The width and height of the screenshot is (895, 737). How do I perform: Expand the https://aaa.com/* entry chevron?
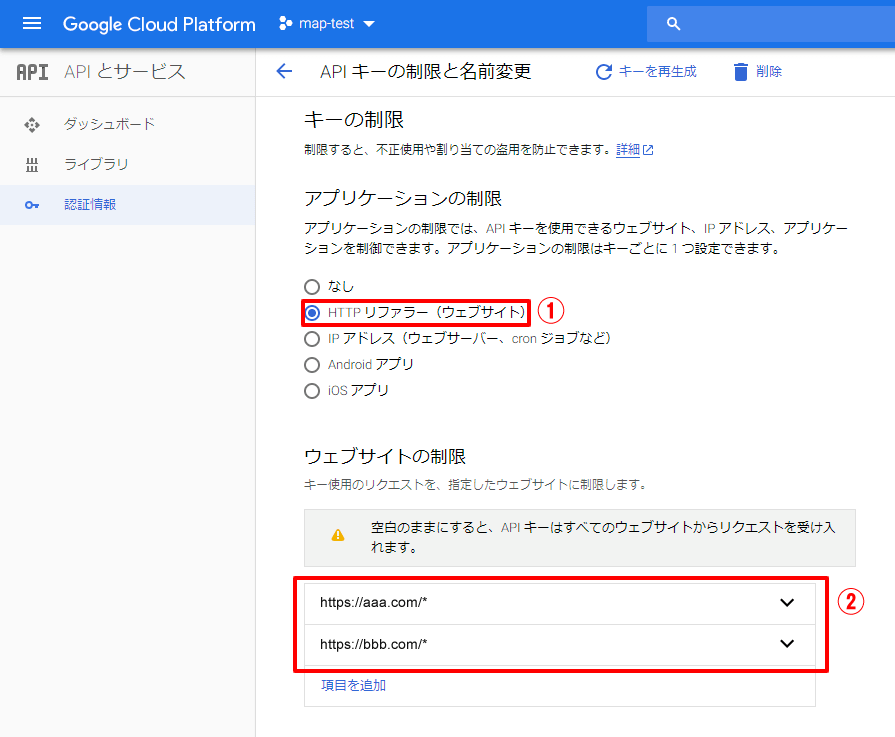pos(787,603)
